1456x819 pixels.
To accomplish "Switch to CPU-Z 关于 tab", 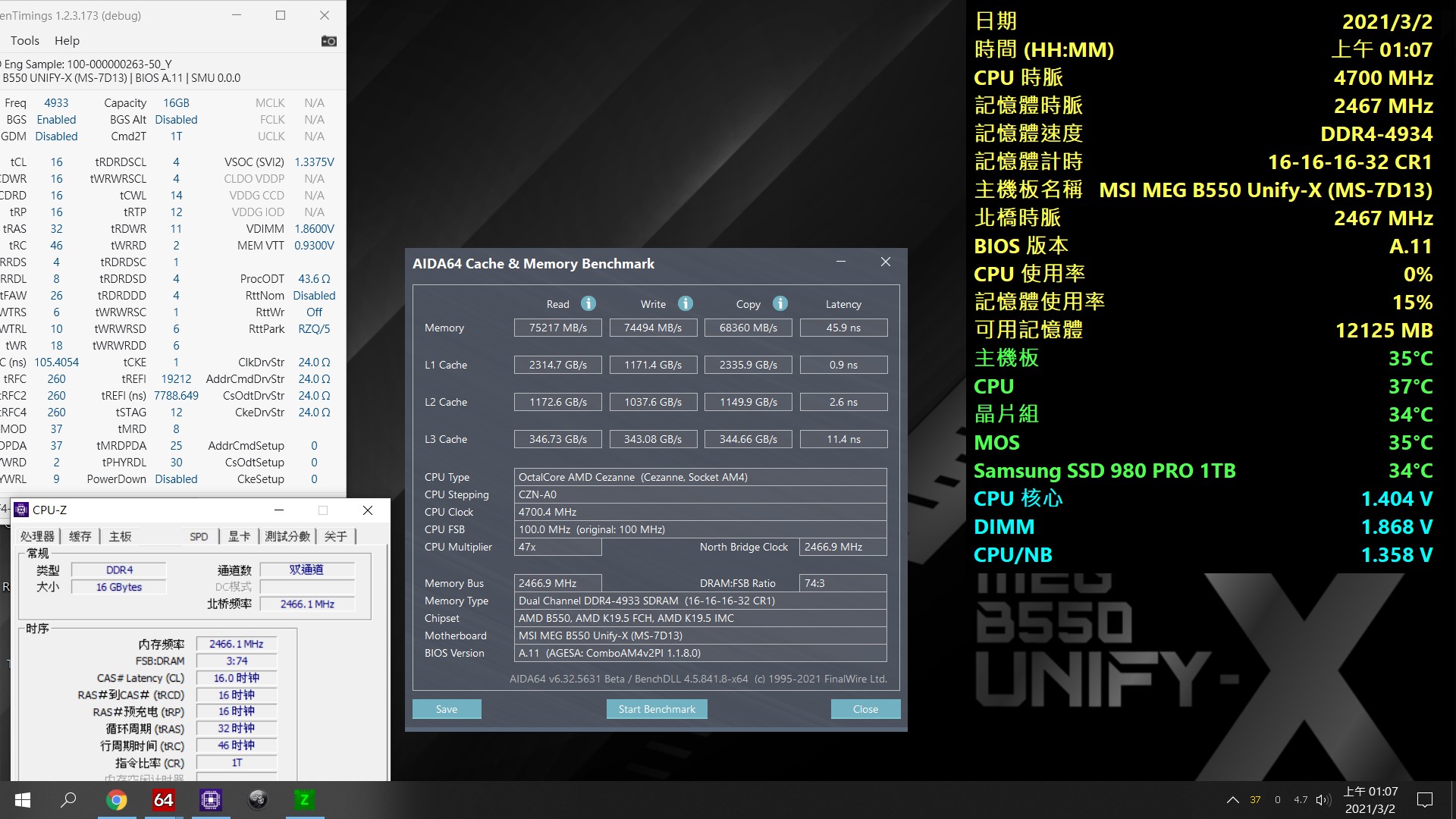I will pyautogui.click(x=335, y=537).
